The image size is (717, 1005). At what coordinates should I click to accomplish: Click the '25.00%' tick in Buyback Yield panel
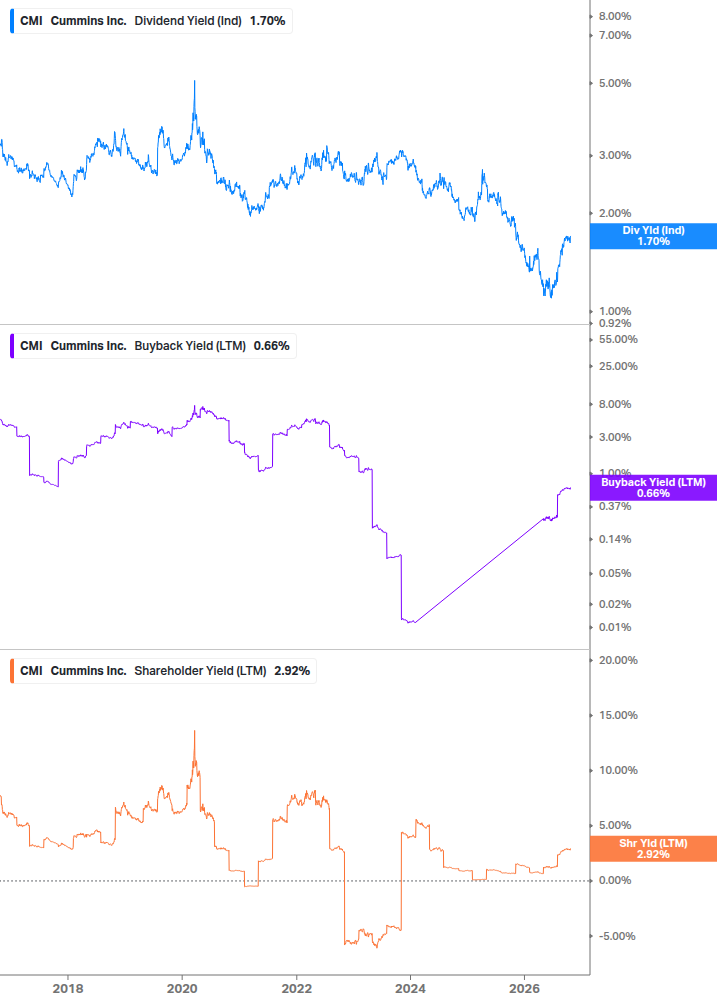tap(618, 367)
